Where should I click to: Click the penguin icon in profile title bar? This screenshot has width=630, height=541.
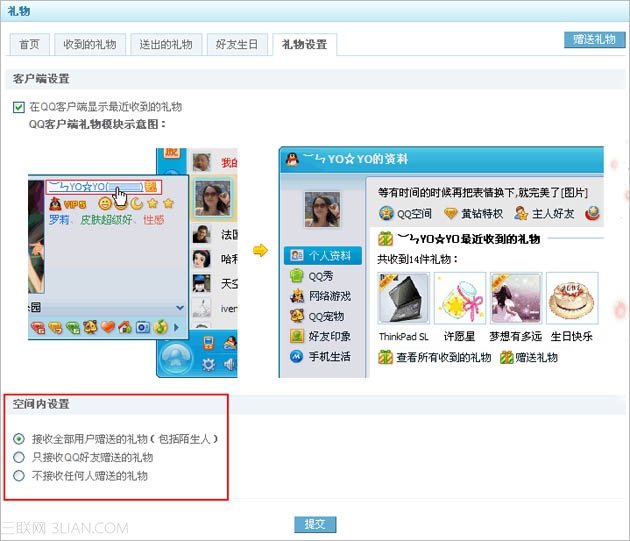pos(292,160)
